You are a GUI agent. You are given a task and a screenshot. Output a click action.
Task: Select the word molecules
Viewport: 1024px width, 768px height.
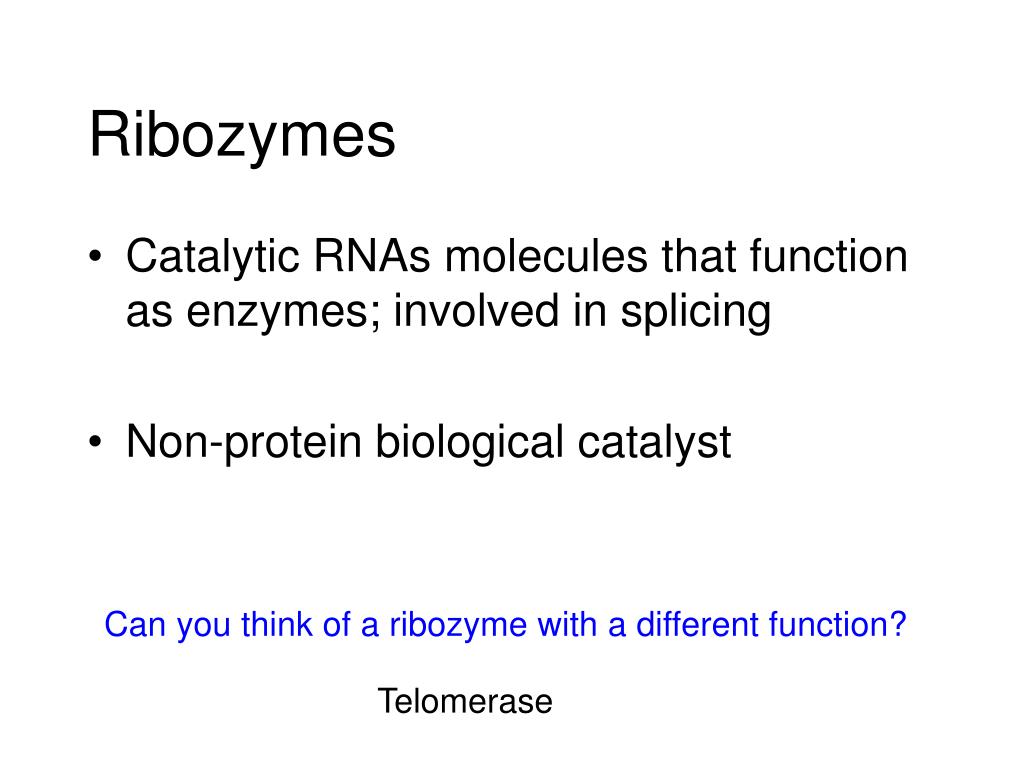546,255
